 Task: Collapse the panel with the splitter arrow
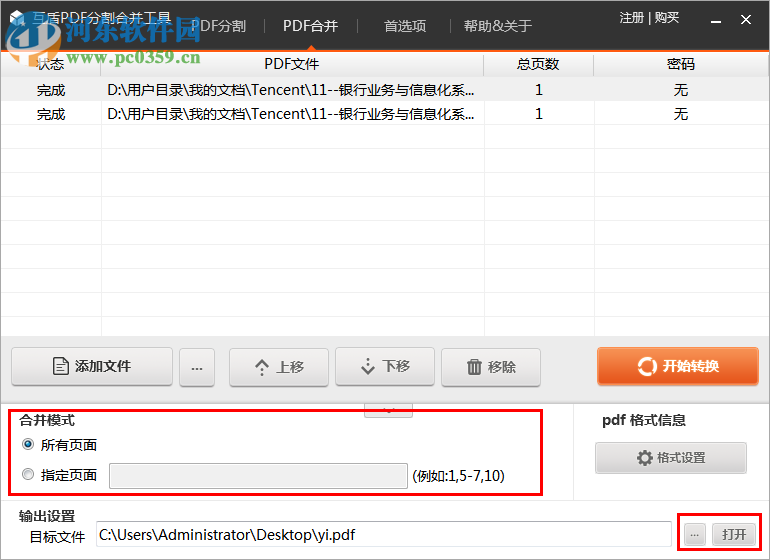pyautogui.click(x=388, y=411)
